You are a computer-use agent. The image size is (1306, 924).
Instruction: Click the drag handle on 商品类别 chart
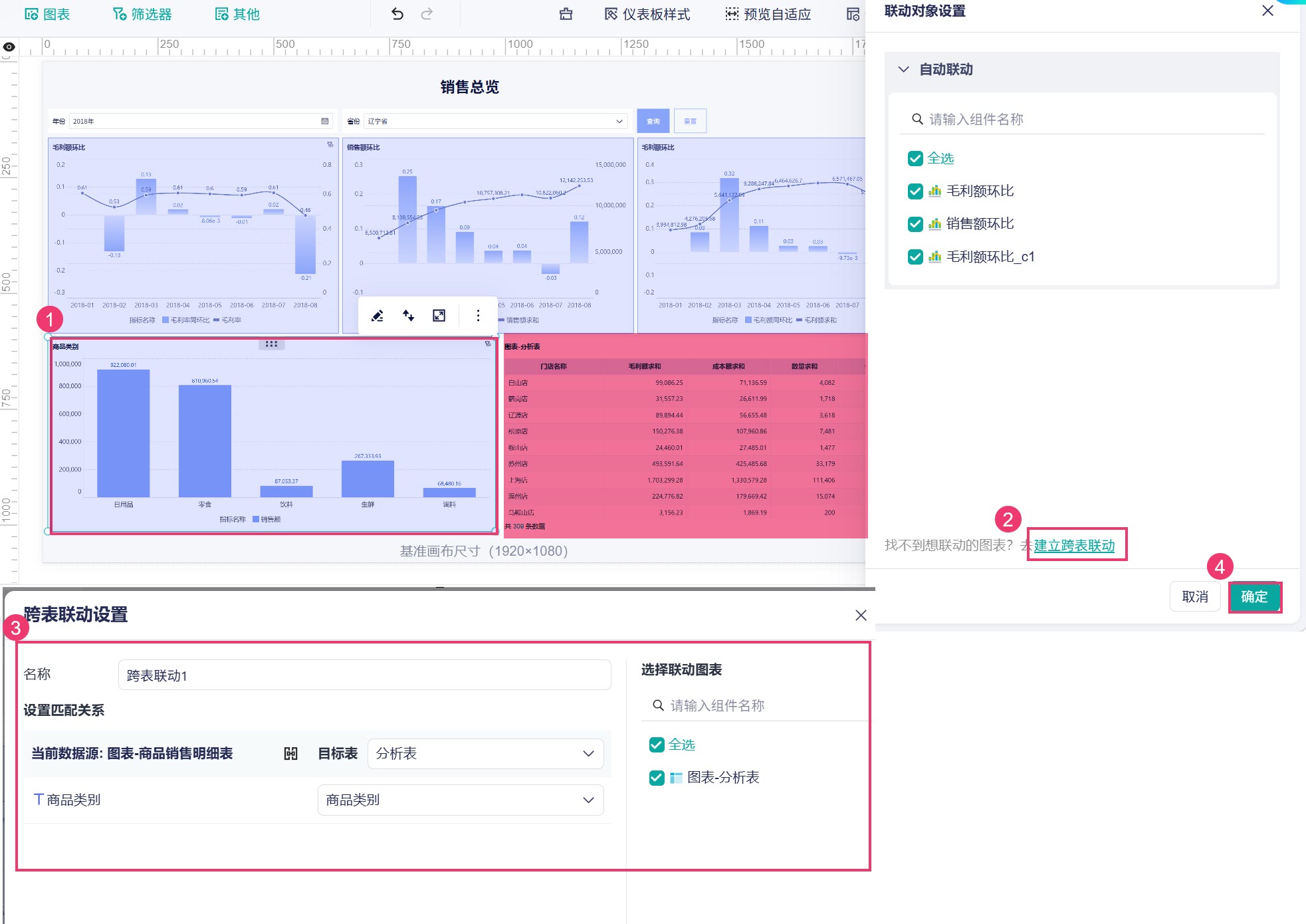(271, 344)
